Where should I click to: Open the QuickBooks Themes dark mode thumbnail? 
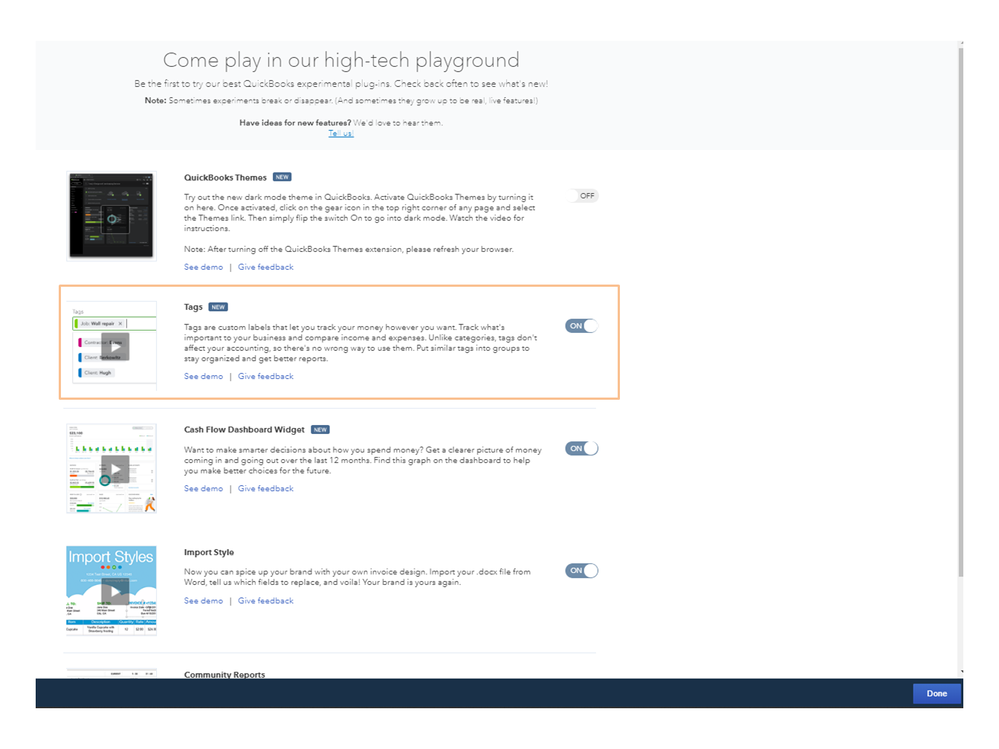pyautogui.click(x=111, y=216)
